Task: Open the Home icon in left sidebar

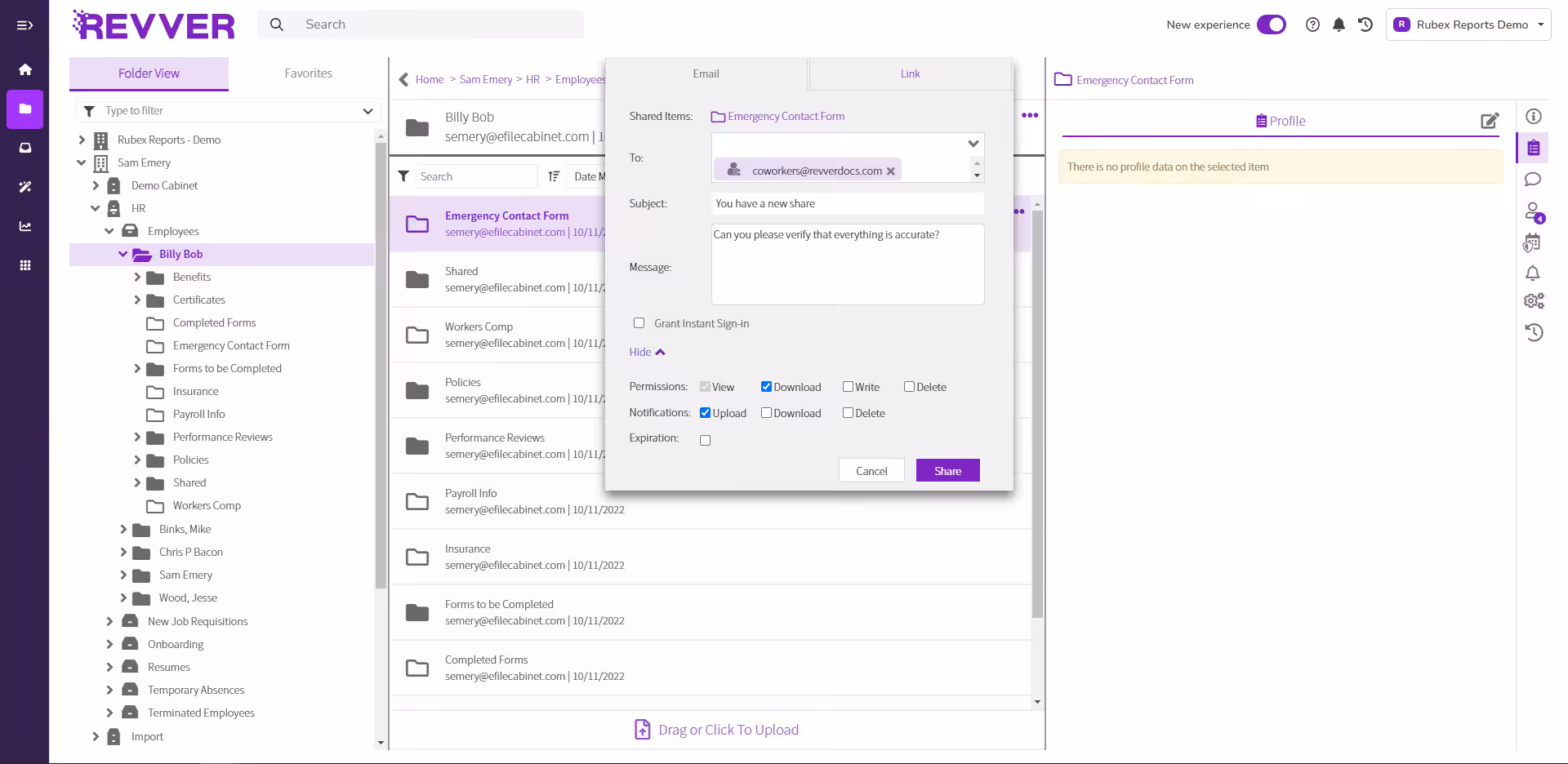Action: pos(25,69)
